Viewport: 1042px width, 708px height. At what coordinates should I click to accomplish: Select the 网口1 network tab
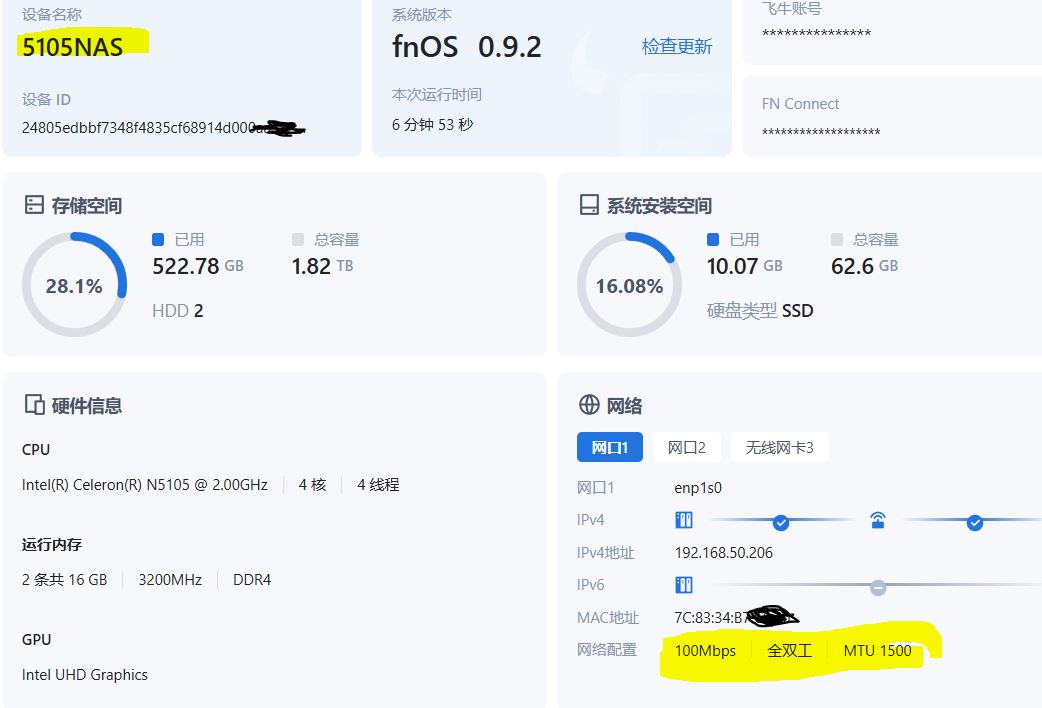(x=609, y=447)
